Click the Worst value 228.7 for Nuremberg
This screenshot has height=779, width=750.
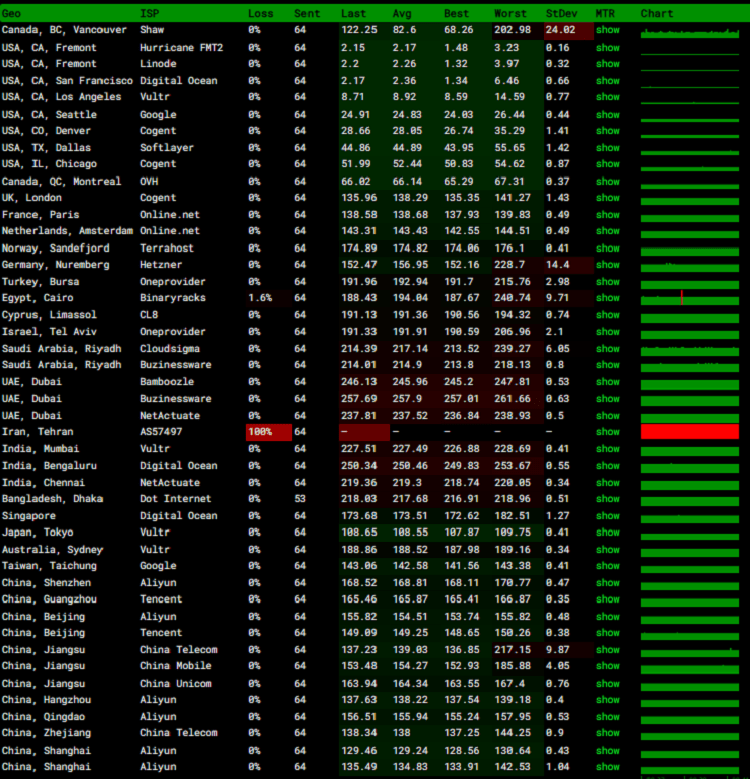pos(510,265)
